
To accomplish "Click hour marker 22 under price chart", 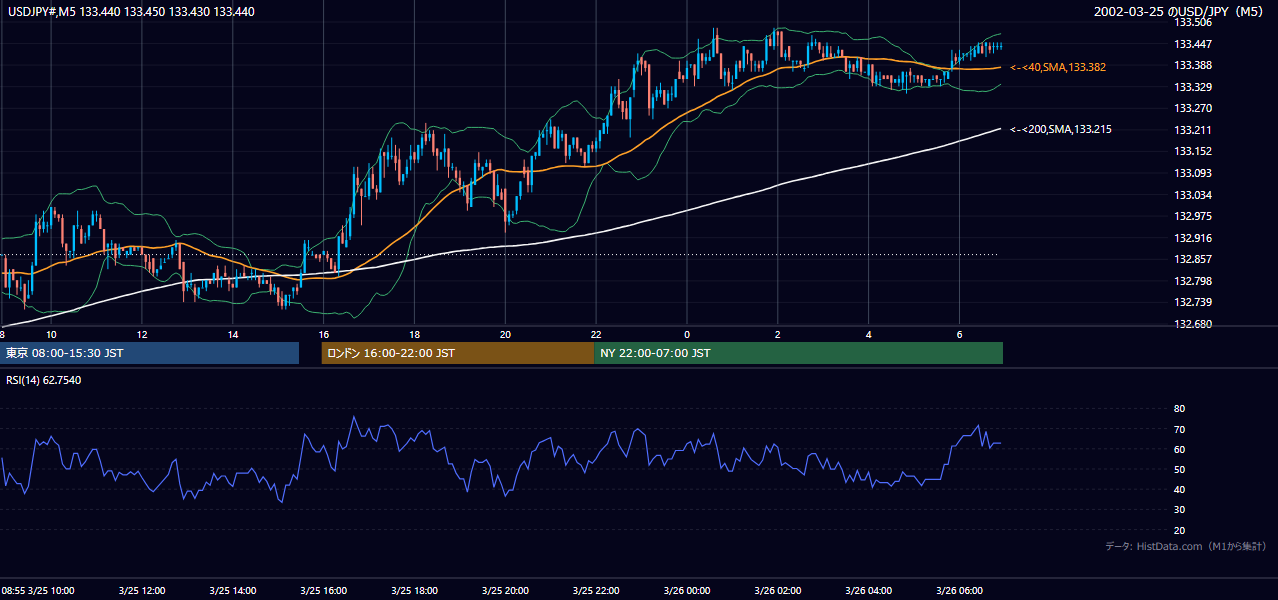I will (x=596, y=334).
